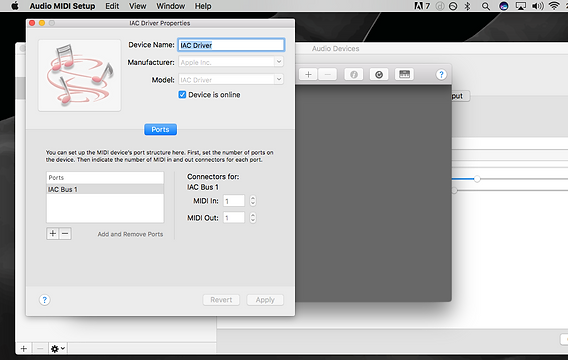
Task: Click the Bluetooth status icon
Action: (x=468, y=6)
